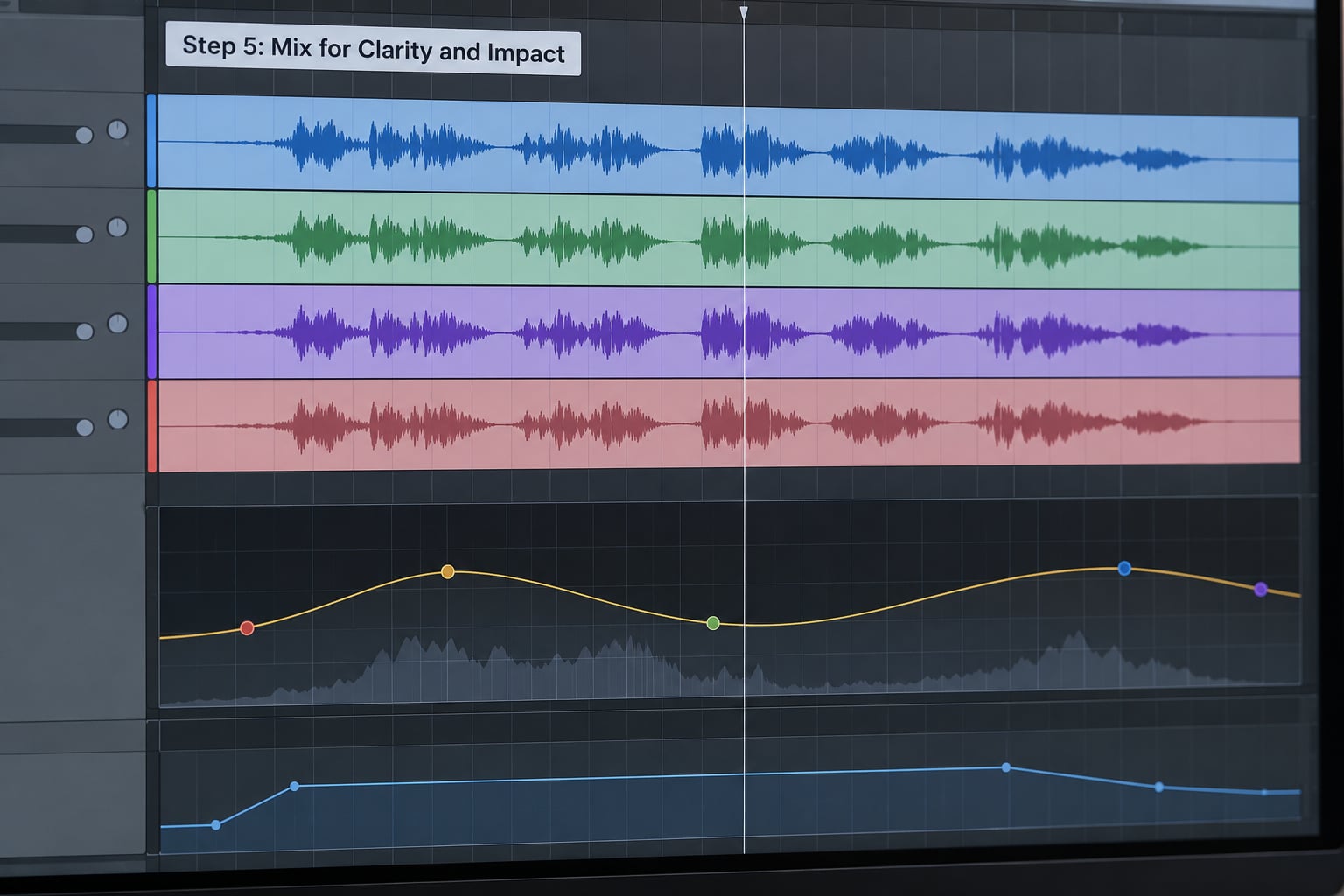Viewport: 1344px width, 896px height.
Task: Click the playhead marker at the timeline top
Action: pyautogui.click(x=744, y=12)
